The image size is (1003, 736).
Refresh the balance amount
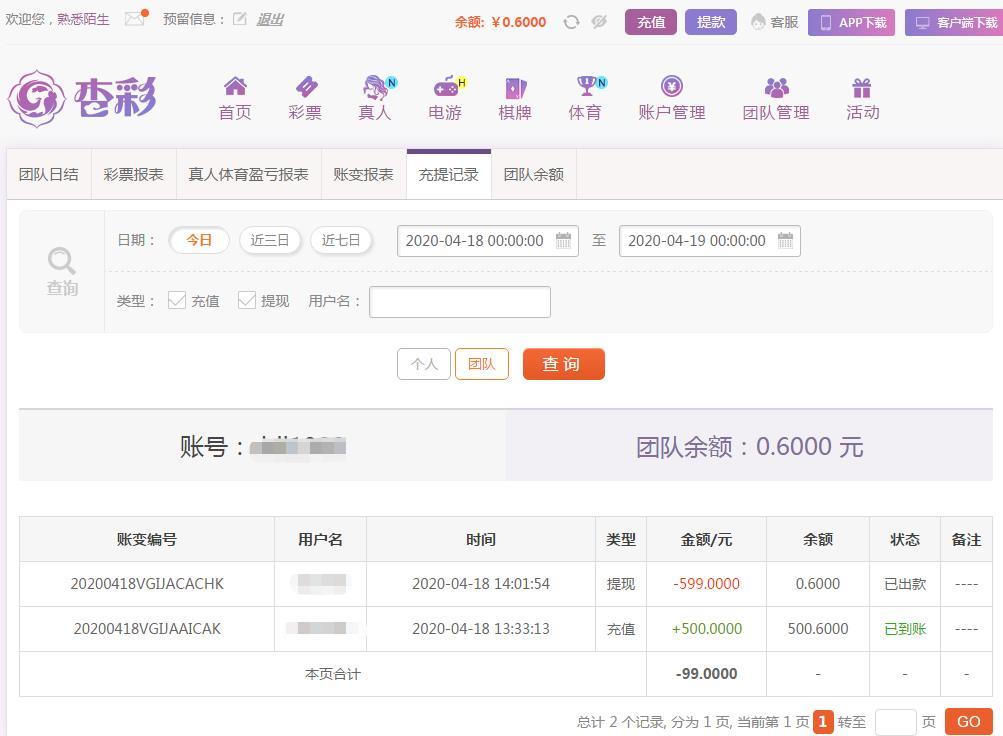pos(571,22)
